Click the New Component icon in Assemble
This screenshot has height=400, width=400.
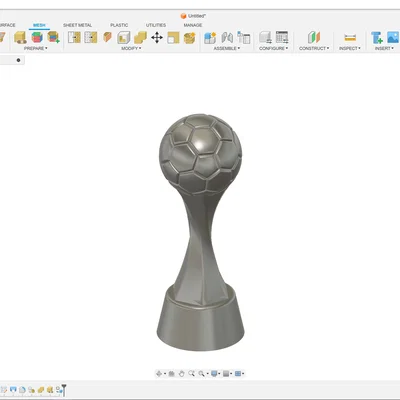[x=210, y=38]
